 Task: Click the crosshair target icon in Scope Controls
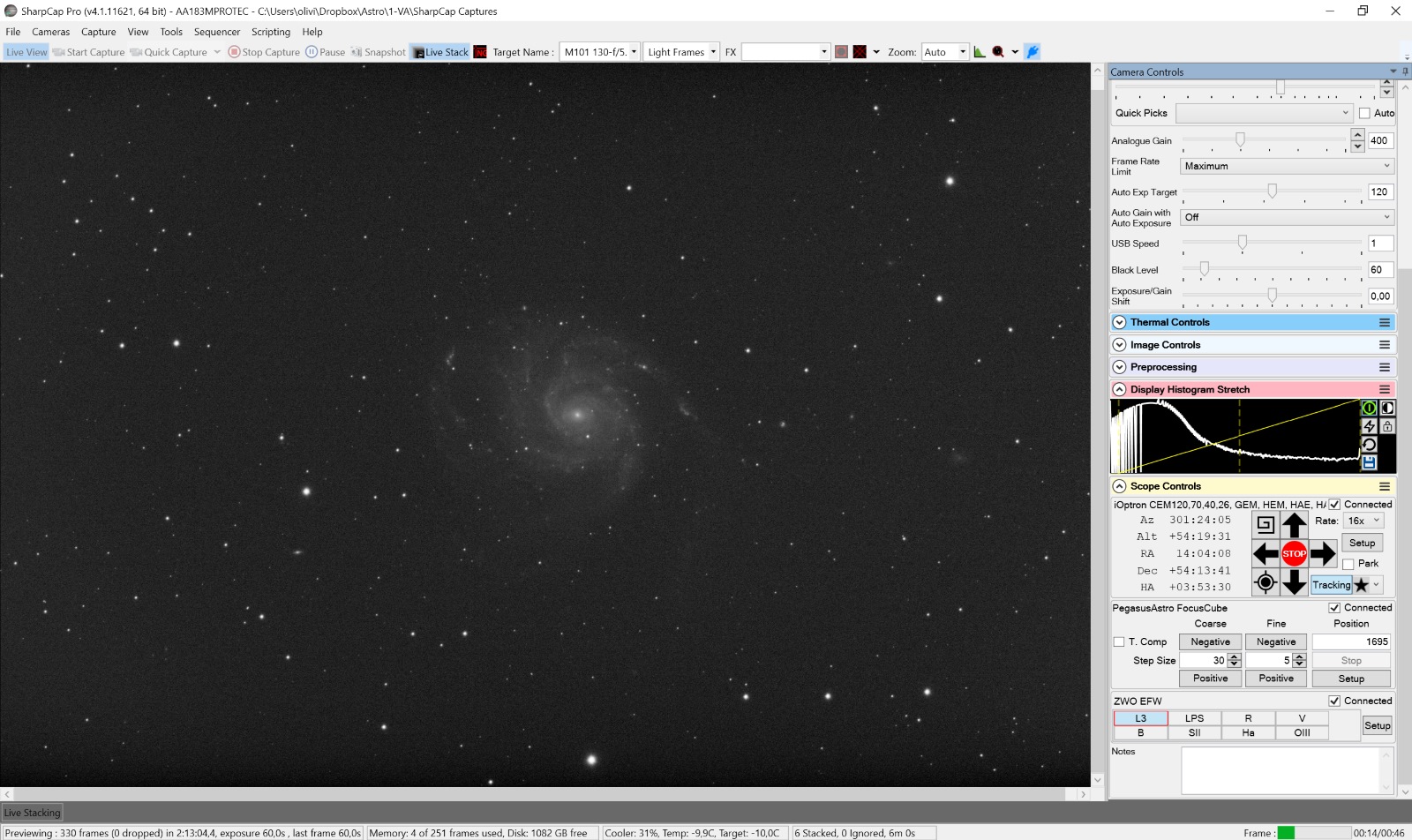pos(1266,582)
